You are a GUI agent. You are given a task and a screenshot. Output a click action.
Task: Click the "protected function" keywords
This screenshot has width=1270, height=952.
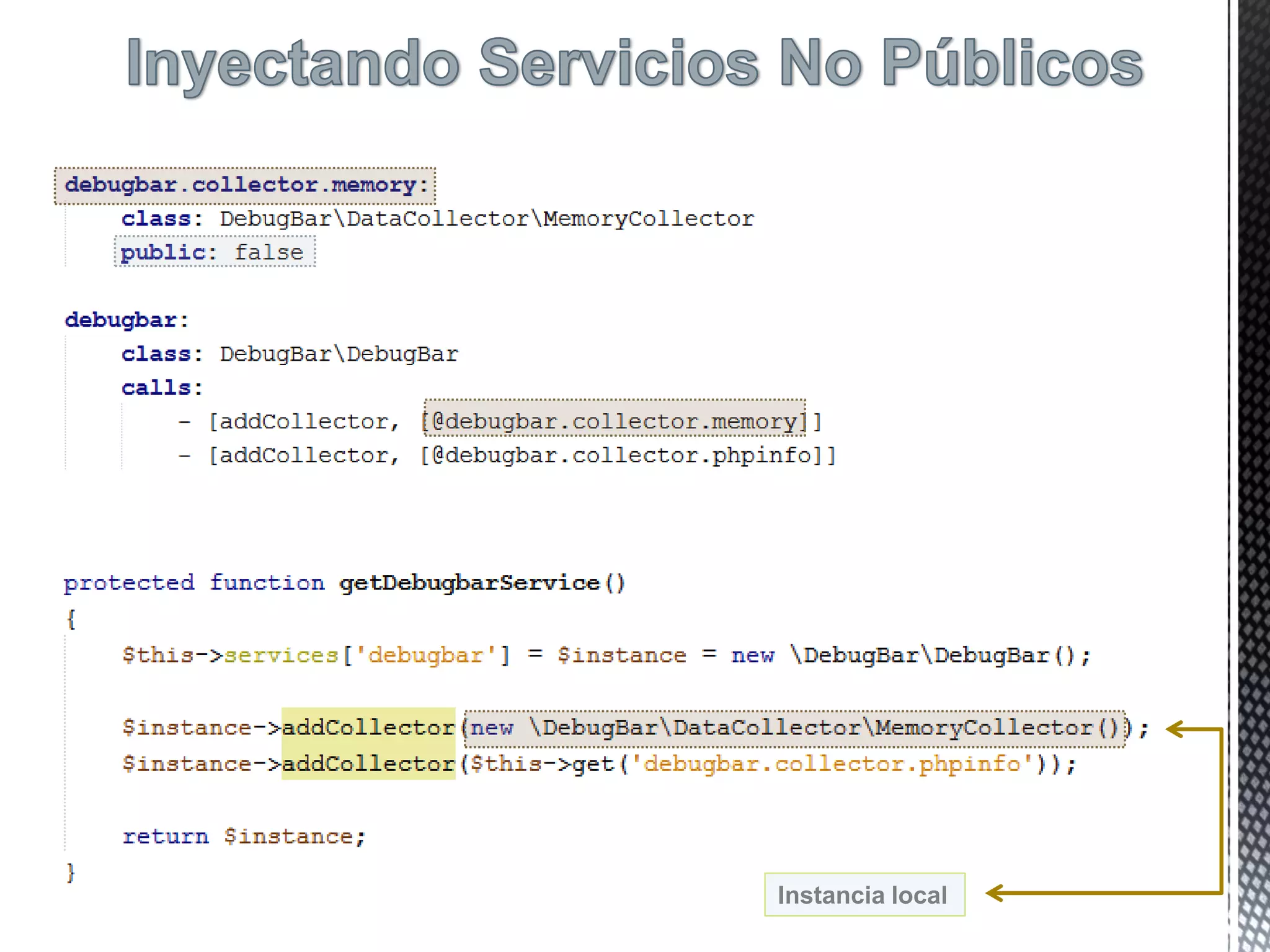(x=194, y=583)
